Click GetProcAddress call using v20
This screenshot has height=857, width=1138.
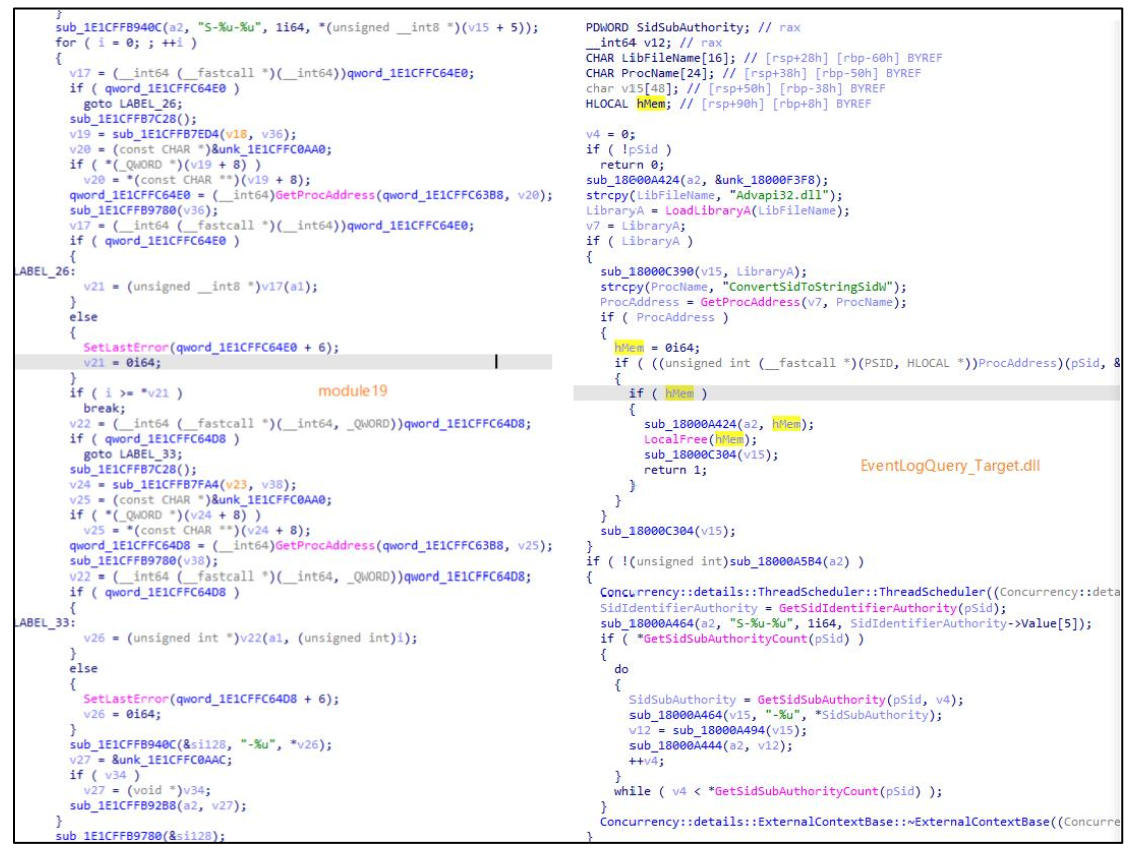coord(311,195)
